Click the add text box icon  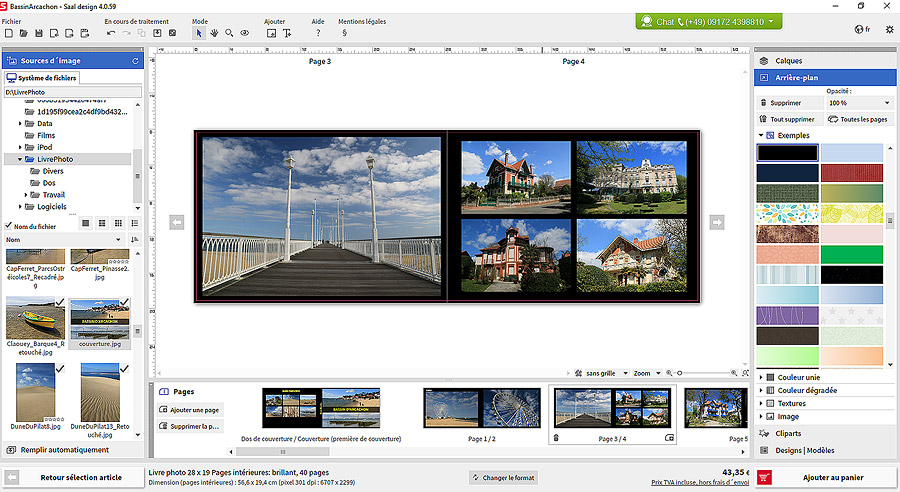coord(287,33)
